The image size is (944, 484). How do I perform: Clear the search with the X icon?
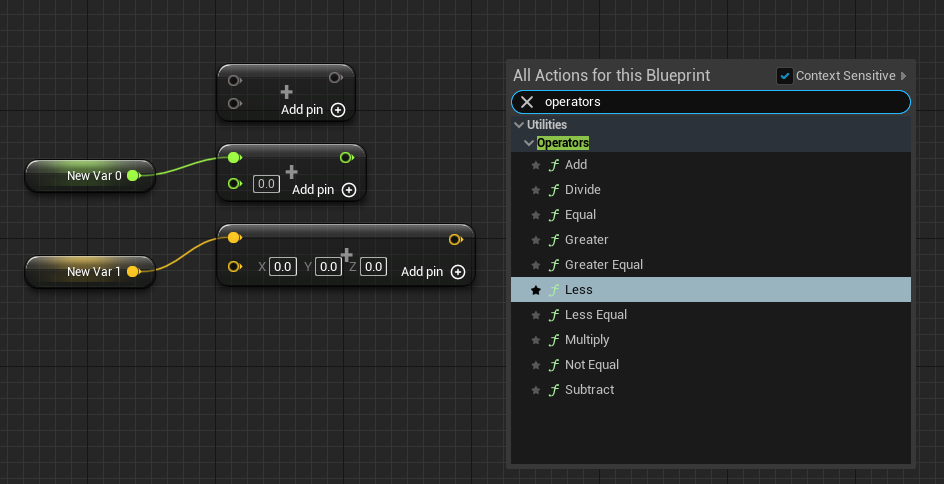pyautogui.click(x=527, y=102)
